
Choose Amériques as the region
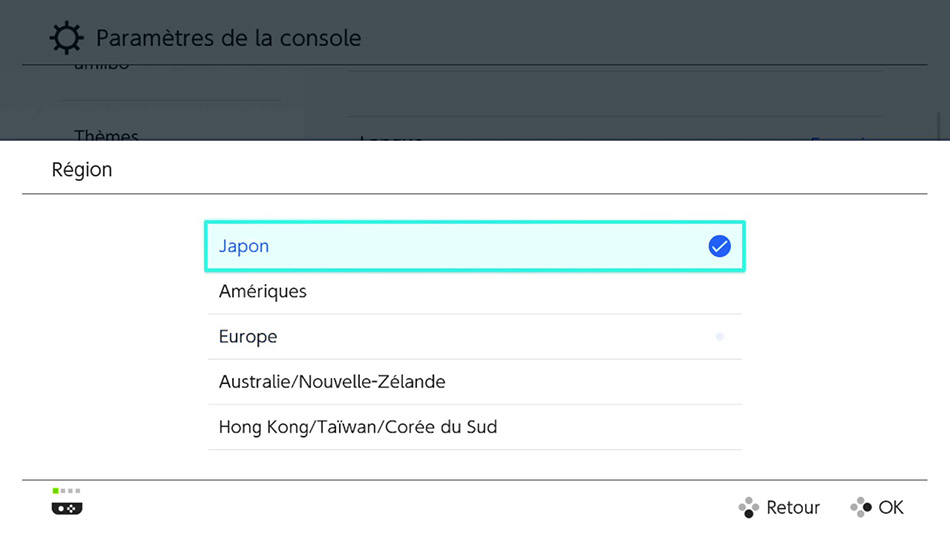coord(474,292)
